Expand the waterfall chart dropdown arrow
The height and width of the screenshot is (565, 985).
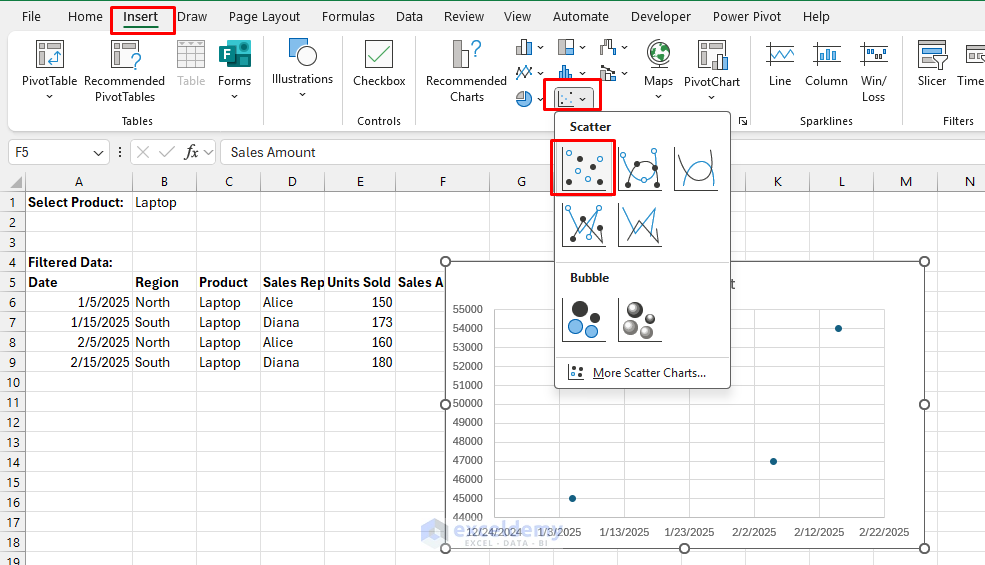(624, 47)
